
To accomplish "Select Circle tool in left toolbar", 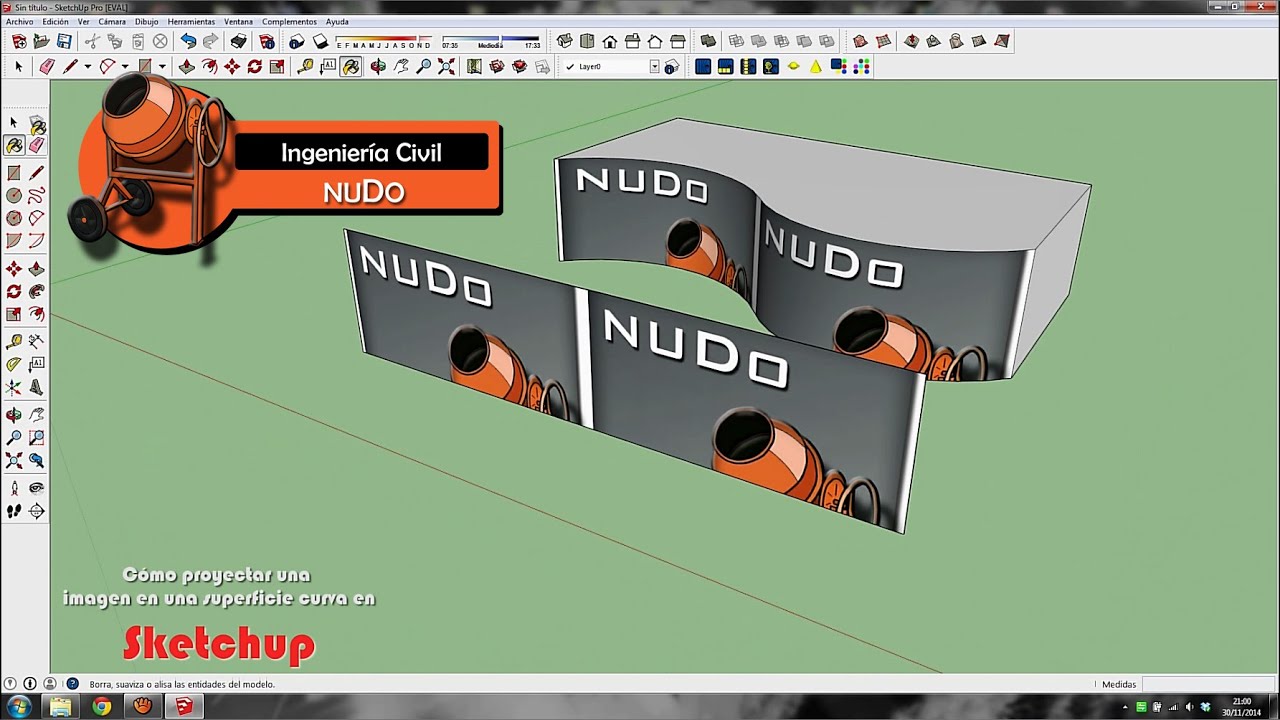I will pyautogui.click(x=14, y=196).
